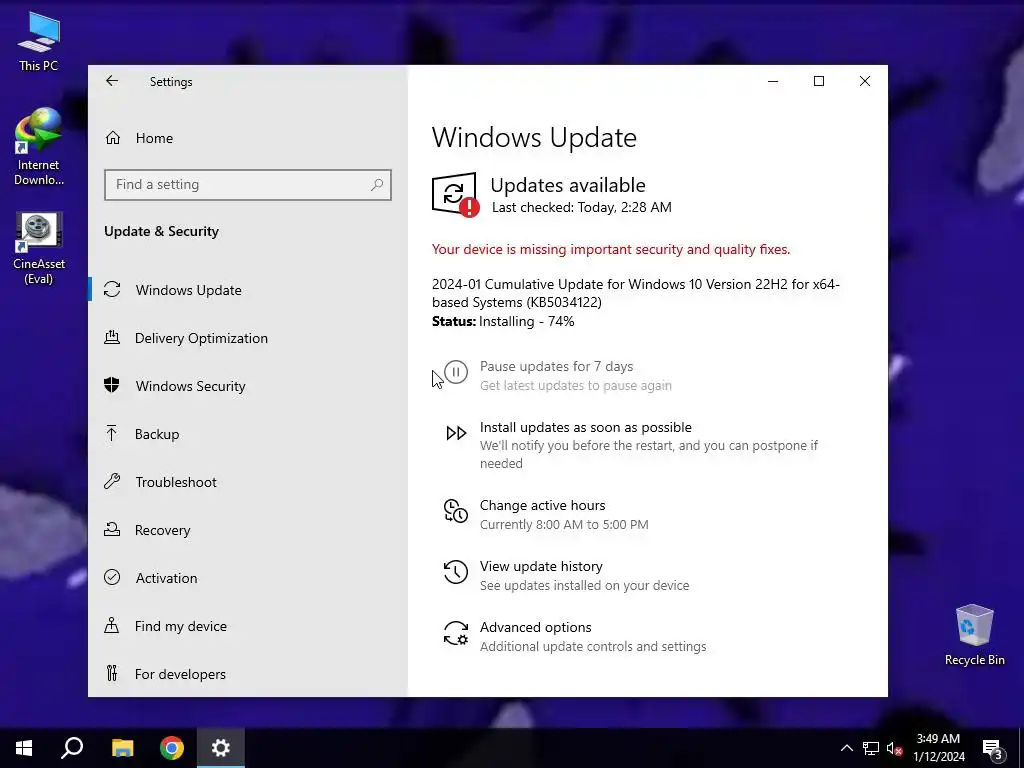Click the search magnifier in Find a setting

pos(377,185)
